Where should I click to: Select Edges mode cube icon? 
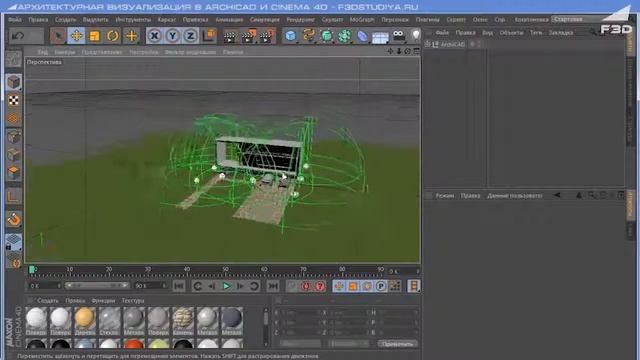coord(13,155)
